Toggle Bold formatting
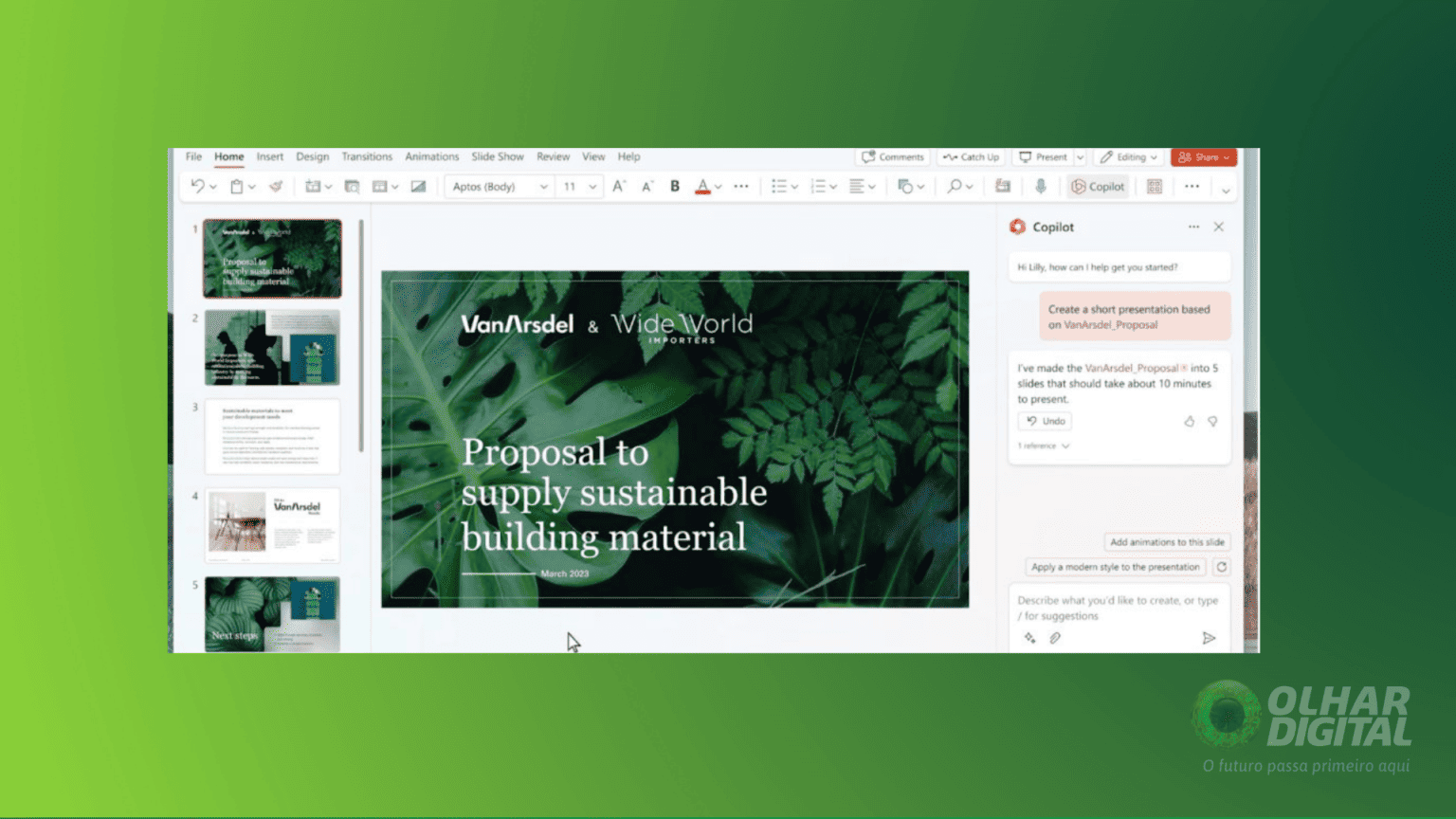Image resolution: width=1456 pixels, height=819 pixels. (674, 187)
